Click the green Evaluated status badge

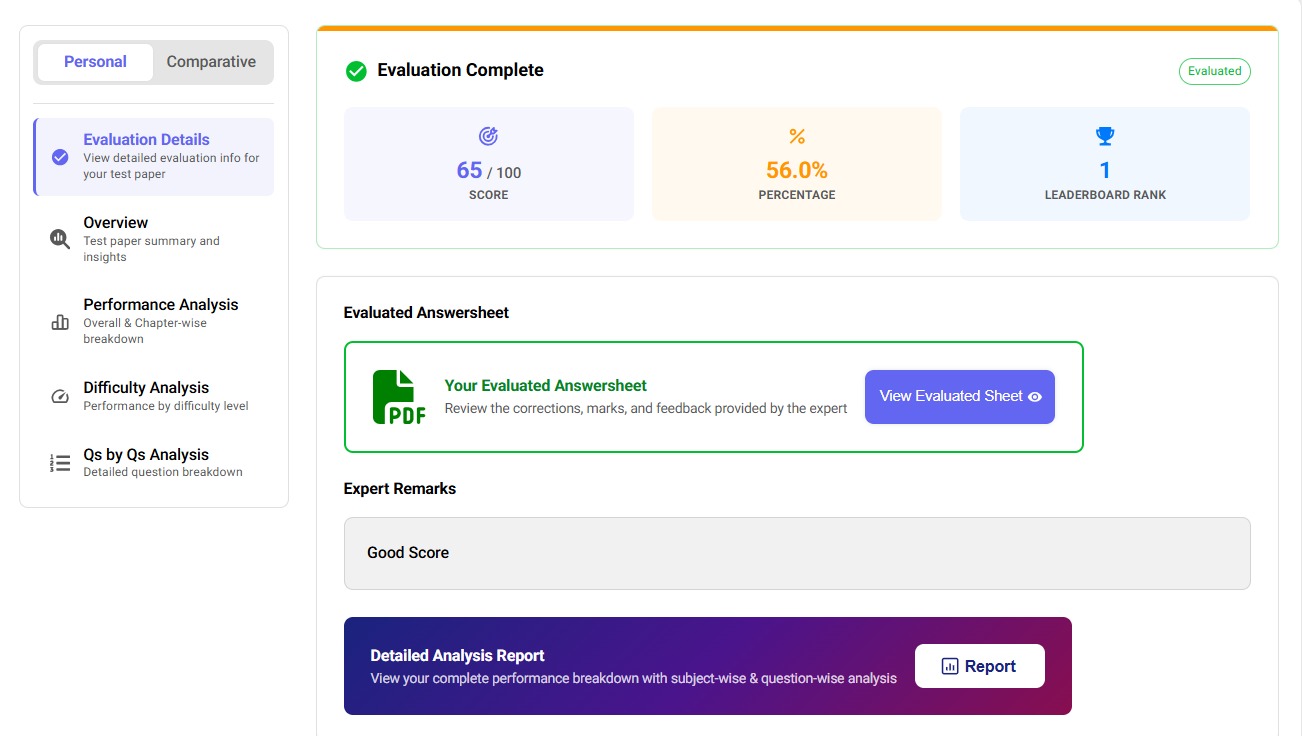tap(1215, 71)
